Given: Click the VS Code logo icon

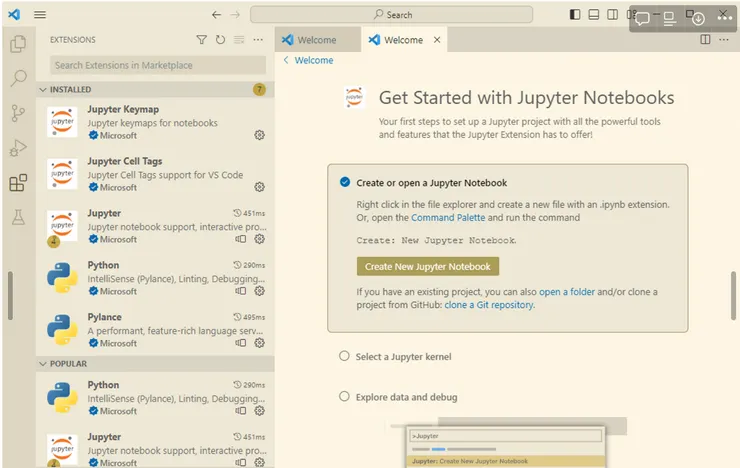Looking at the screenshot, I should coord(14,15).
